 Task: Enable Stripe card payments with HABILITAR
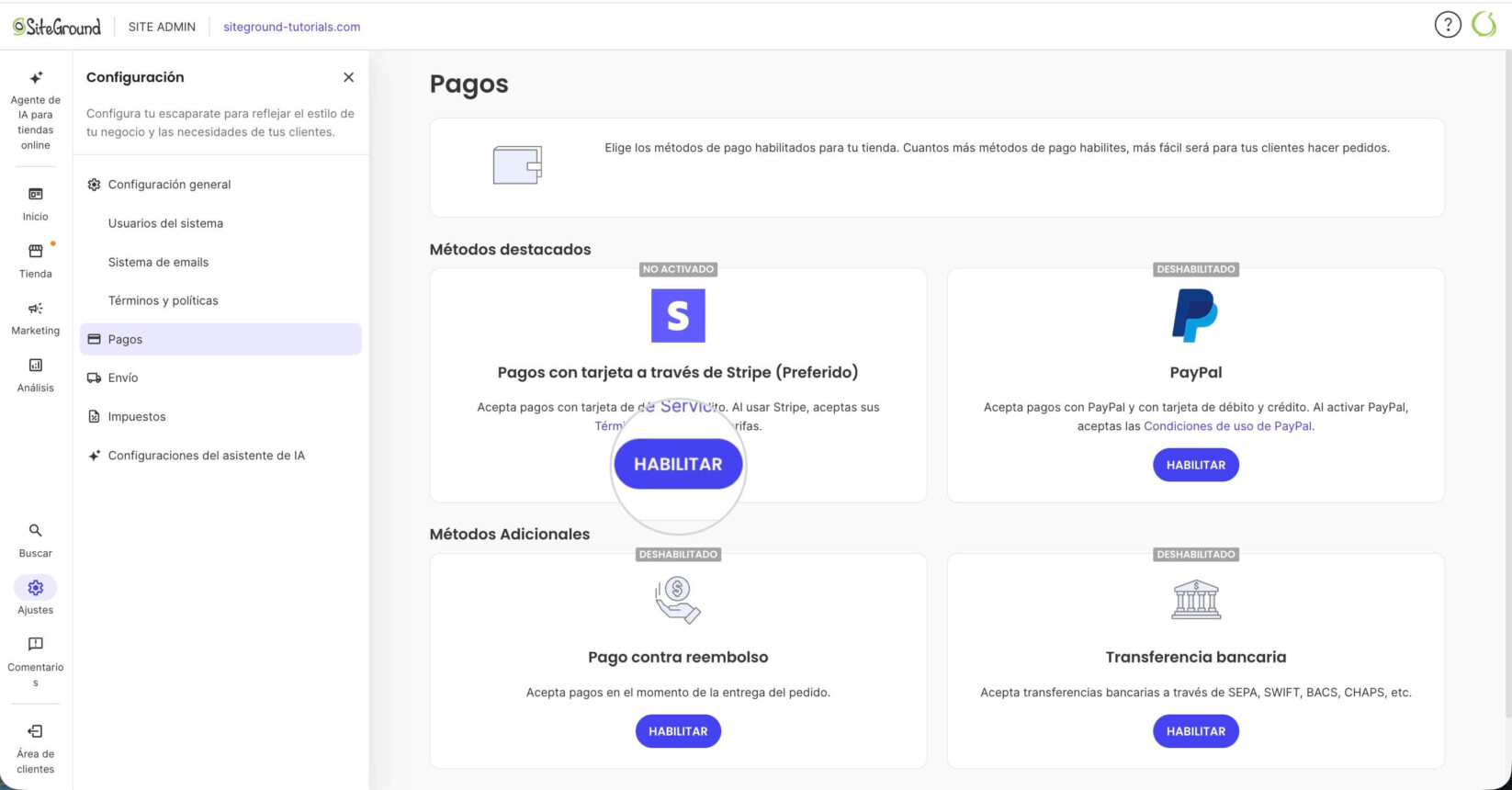(x=678, y=464)
